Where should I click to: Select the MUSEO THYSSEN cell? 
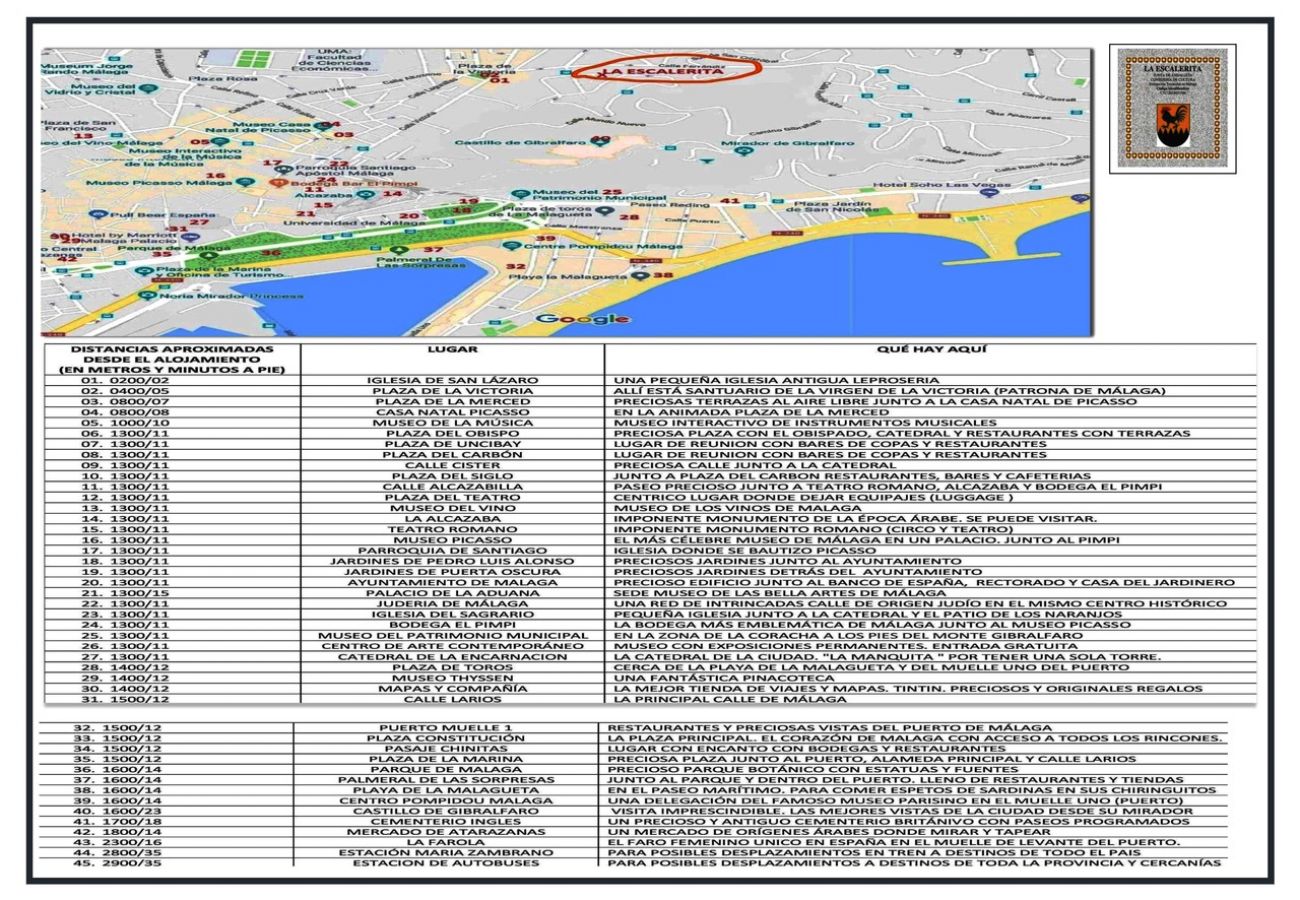pyautogui.click(x=452, y=678)
